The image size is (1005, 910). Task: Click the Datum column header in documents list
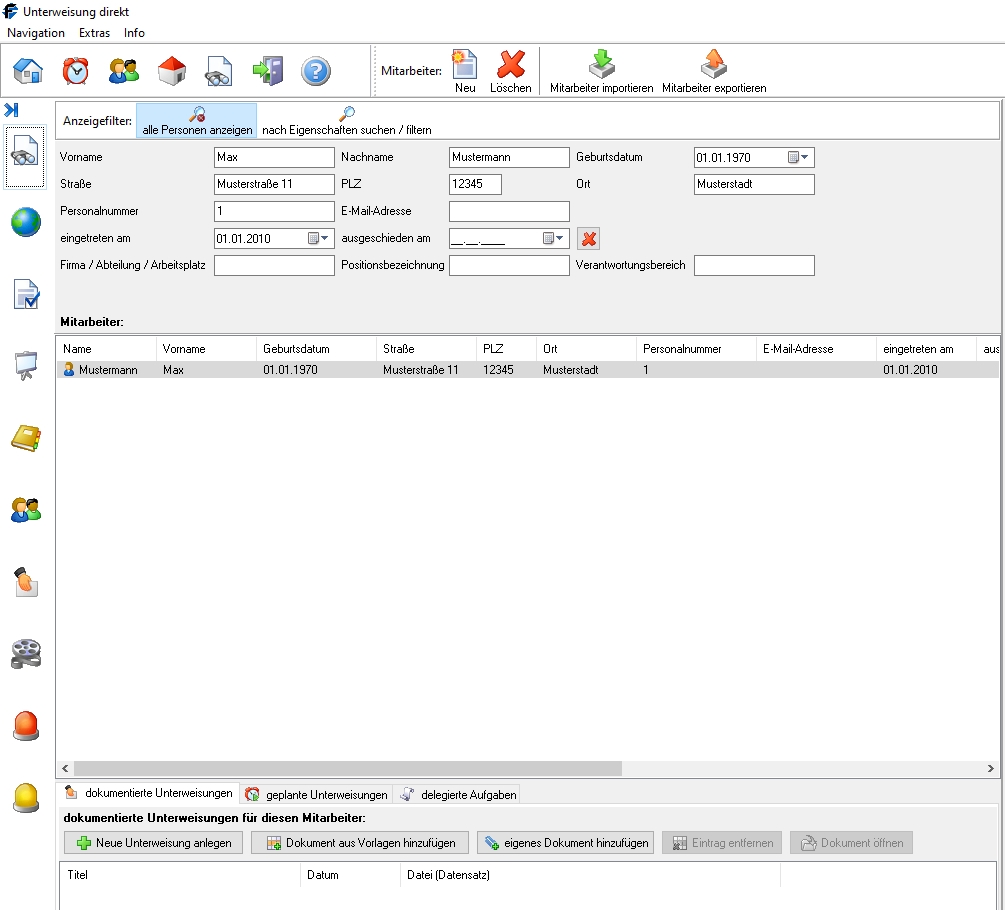tap(350, 875)
